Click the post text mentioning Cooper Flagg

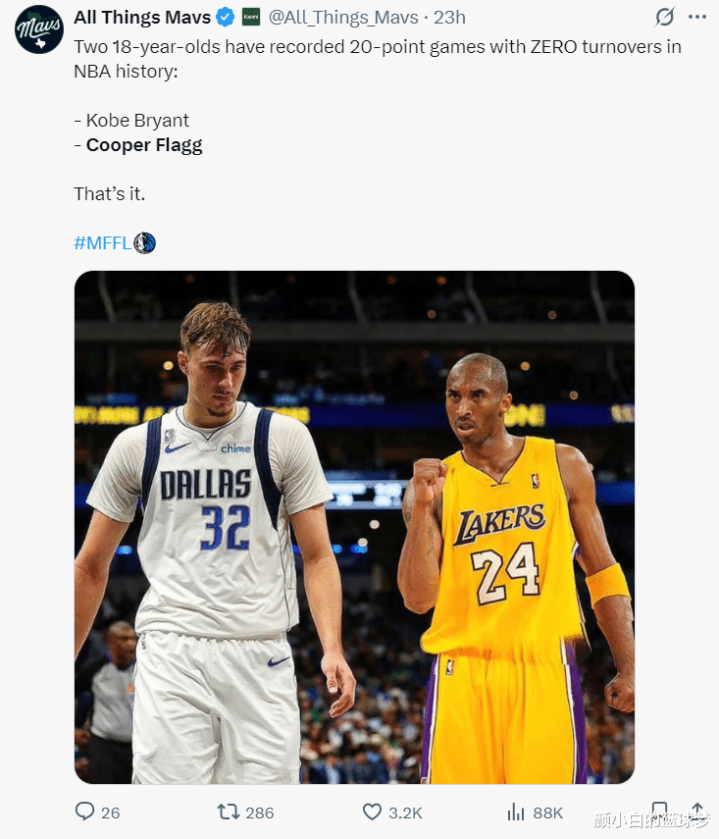144,145
